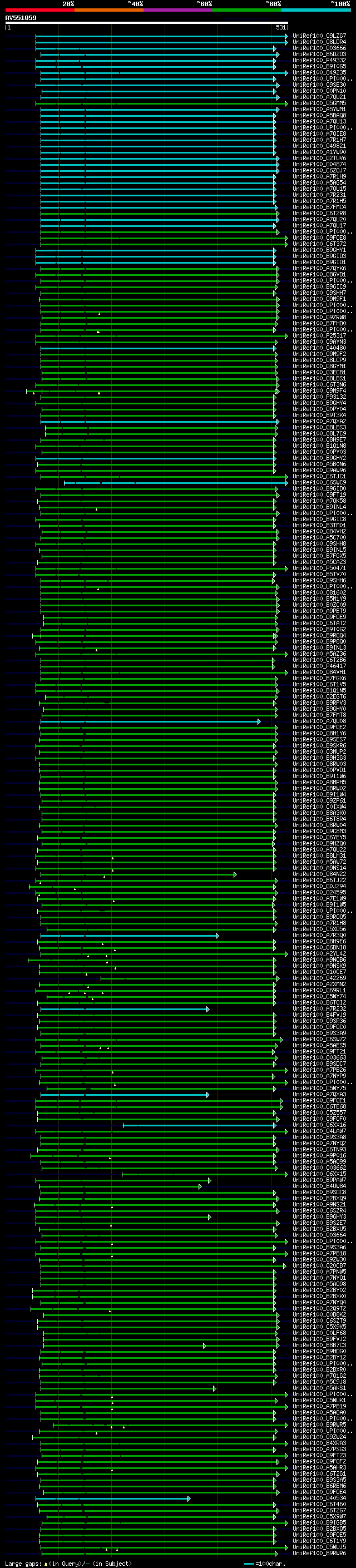Select hit label UniRef100_Q9ZW24
Screen dimensions: 356x1568
pos(319,1437)
